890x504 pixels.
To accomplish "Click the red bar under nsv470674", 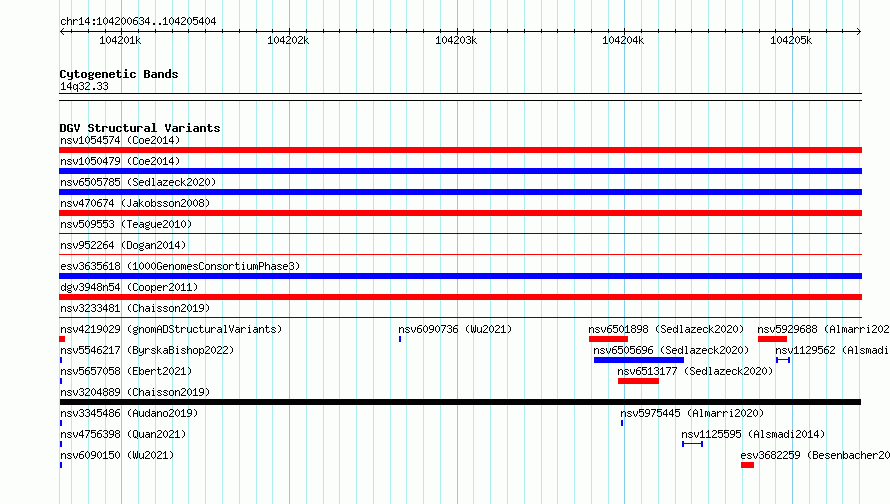I will pyautogui.click(x=460, y=213).
